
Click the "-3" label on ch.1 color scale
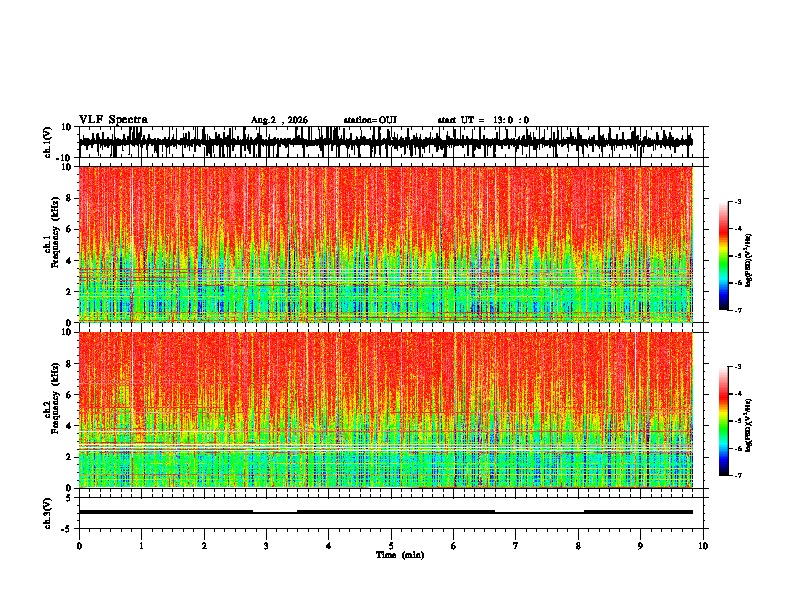pyautogui.click(x=737, y=201)
